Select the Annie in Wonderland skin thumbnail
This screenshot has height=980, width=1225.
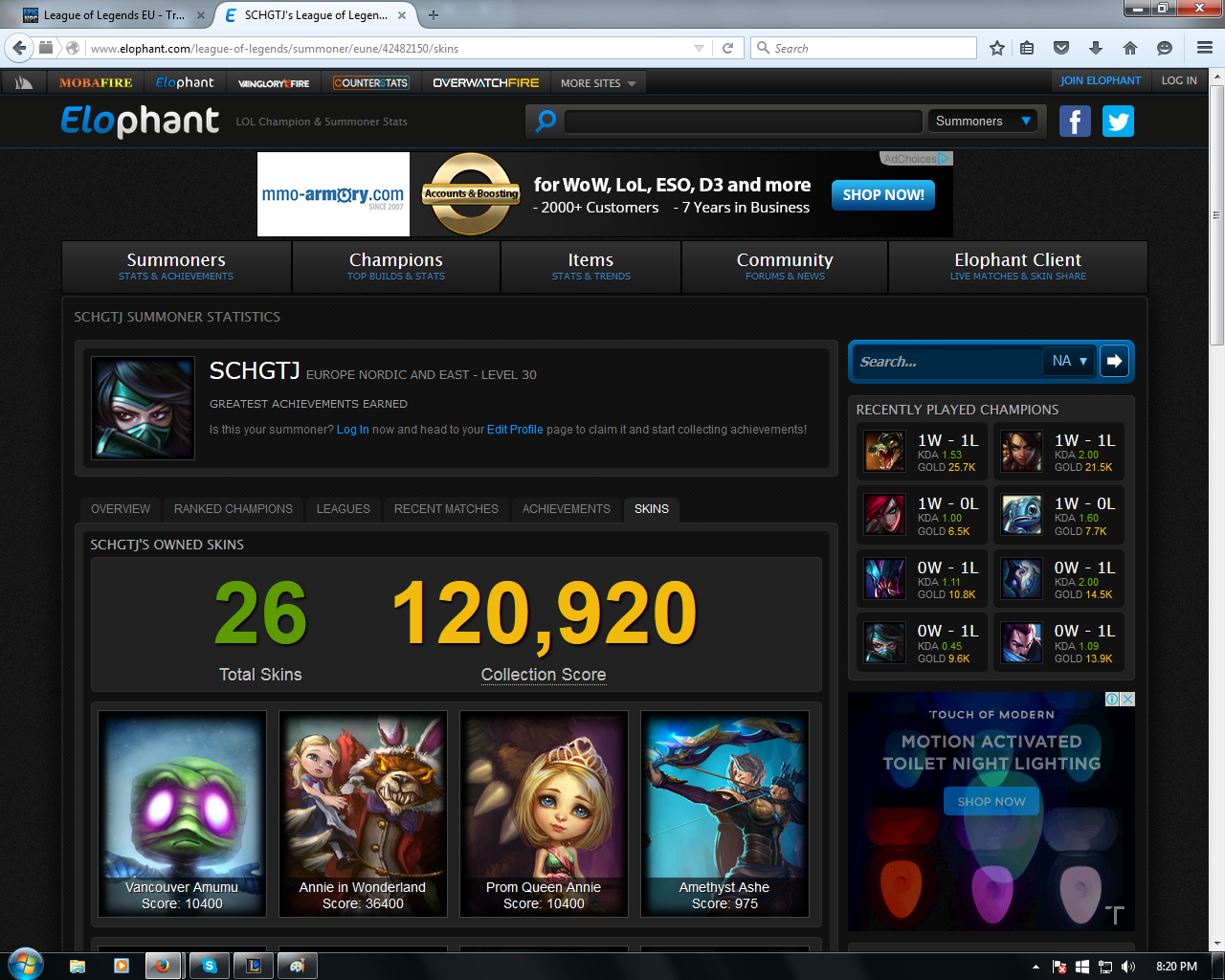tap(363, 813)
